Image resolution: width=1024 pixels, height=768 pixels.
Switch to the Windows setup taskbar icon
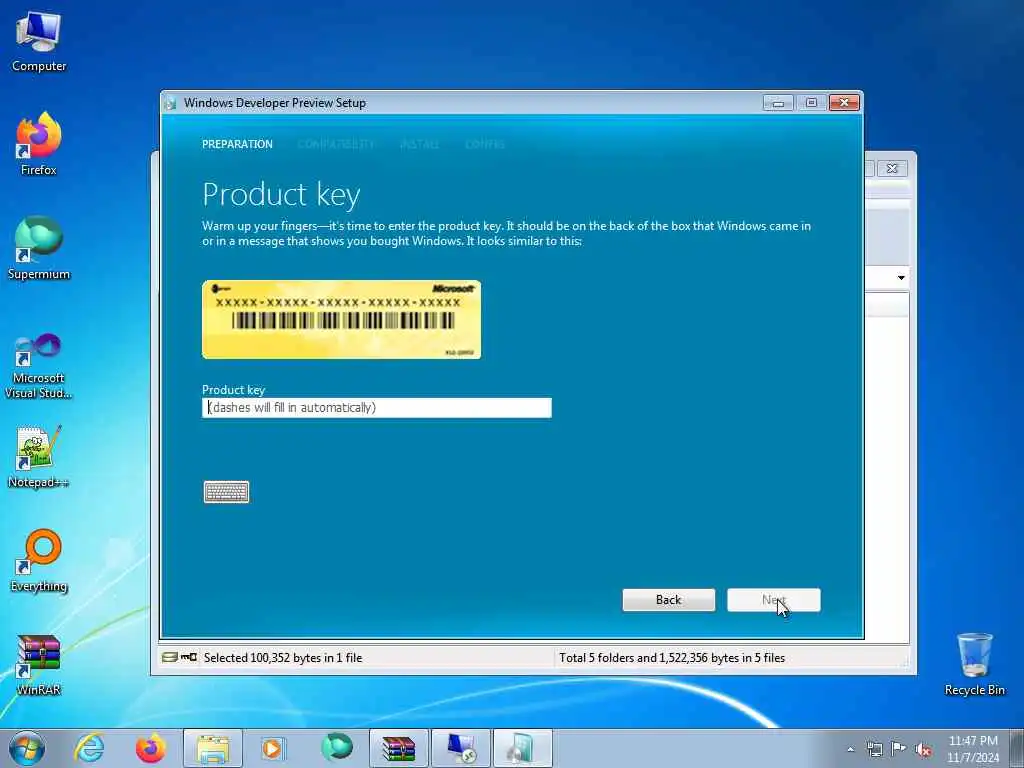[522, 748]
